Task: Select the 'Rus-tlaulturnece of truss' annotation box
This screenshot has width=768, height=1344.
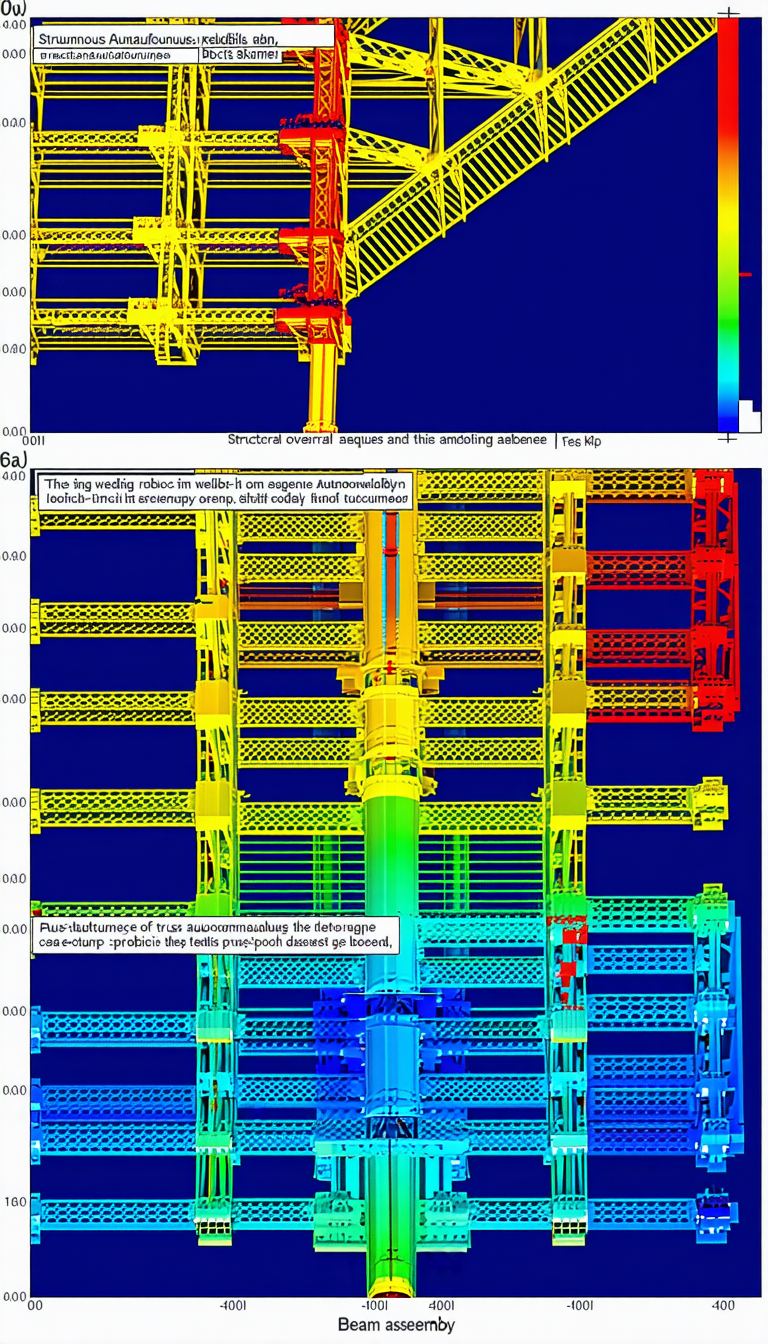Action: click(x=216, y=934)
